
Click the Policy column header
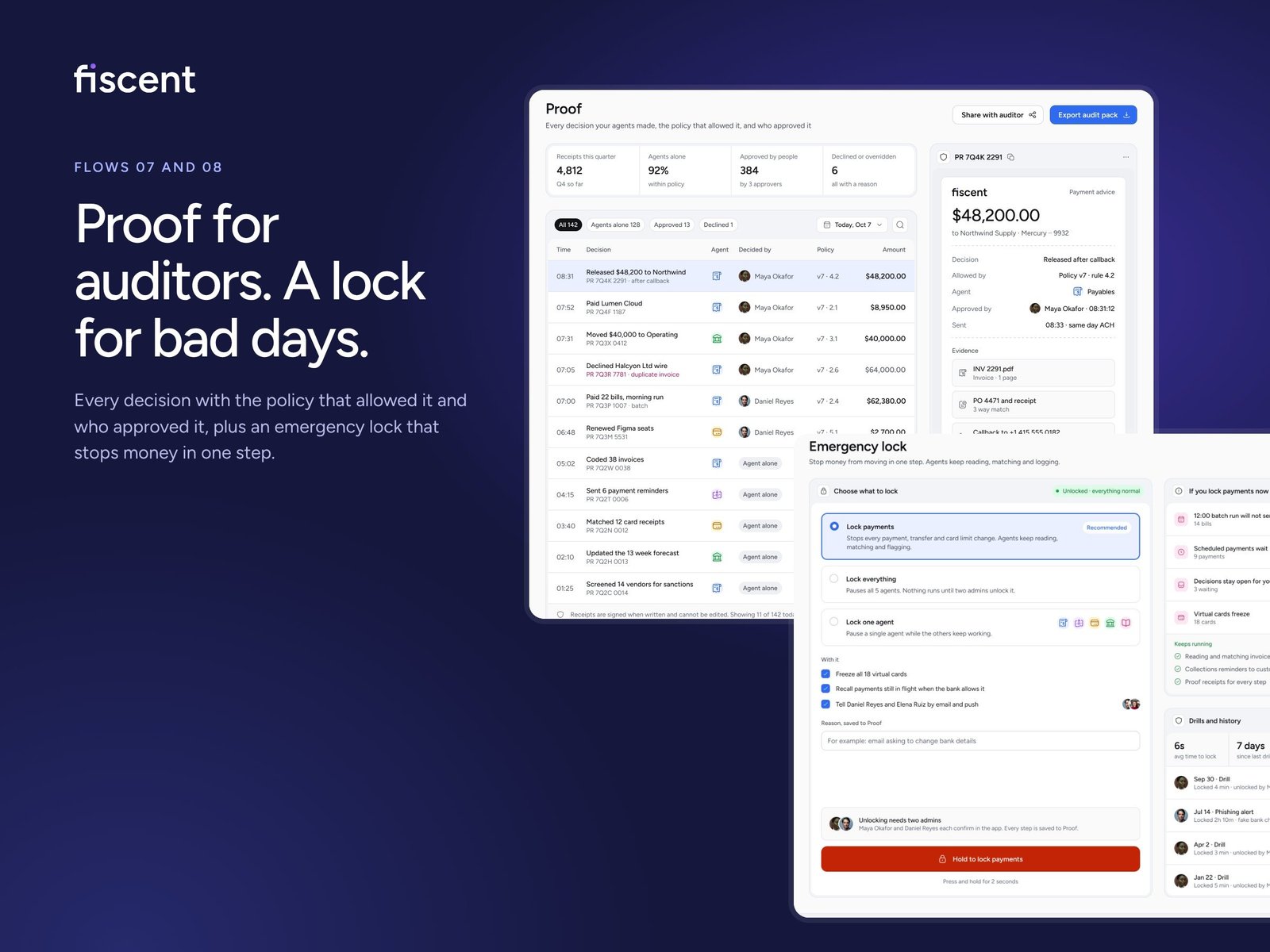tap(825, 250)
